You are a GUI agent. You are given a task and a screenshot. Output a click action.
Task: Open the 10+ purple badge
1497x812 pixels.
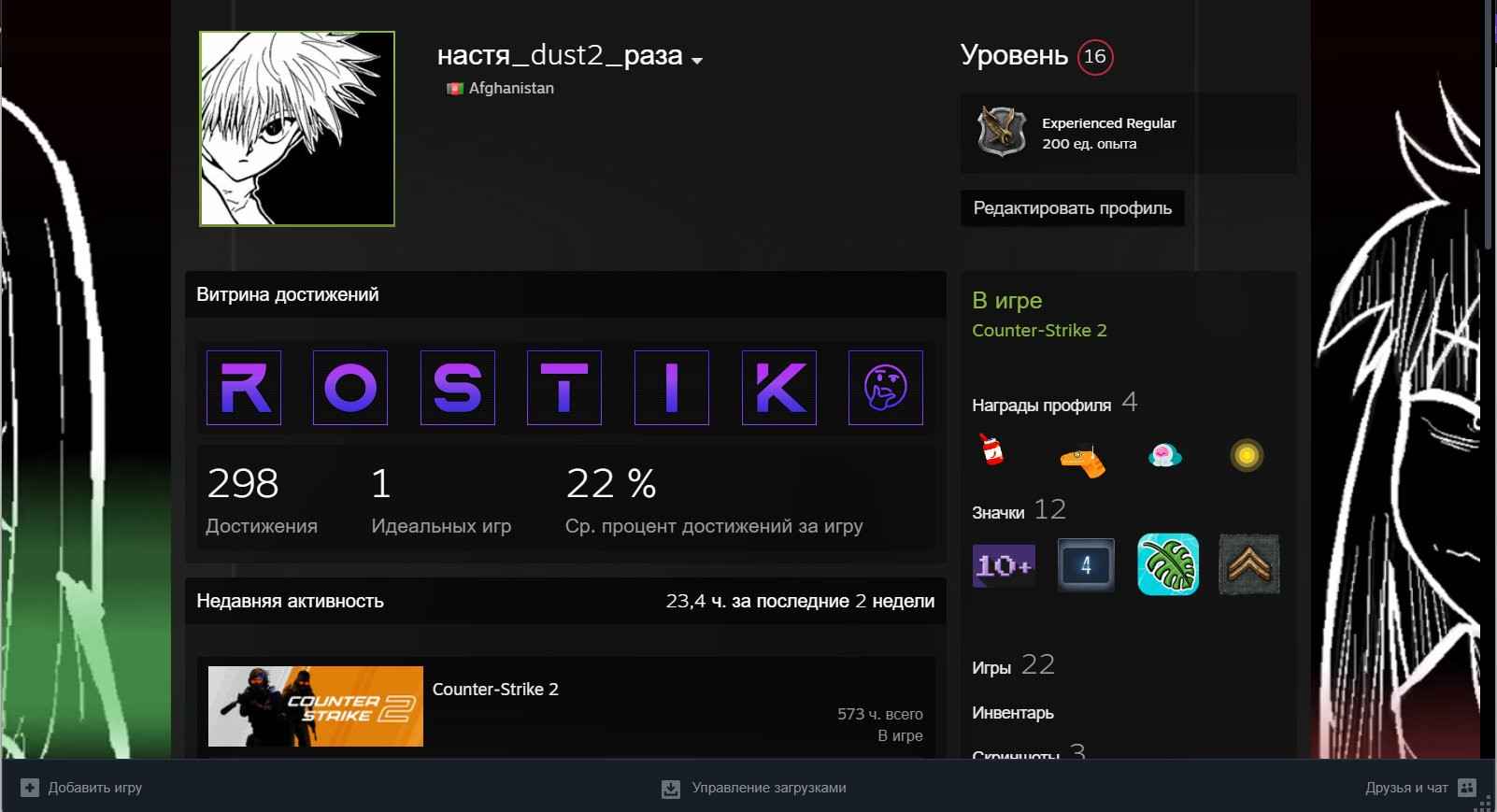pos(1004,564)
